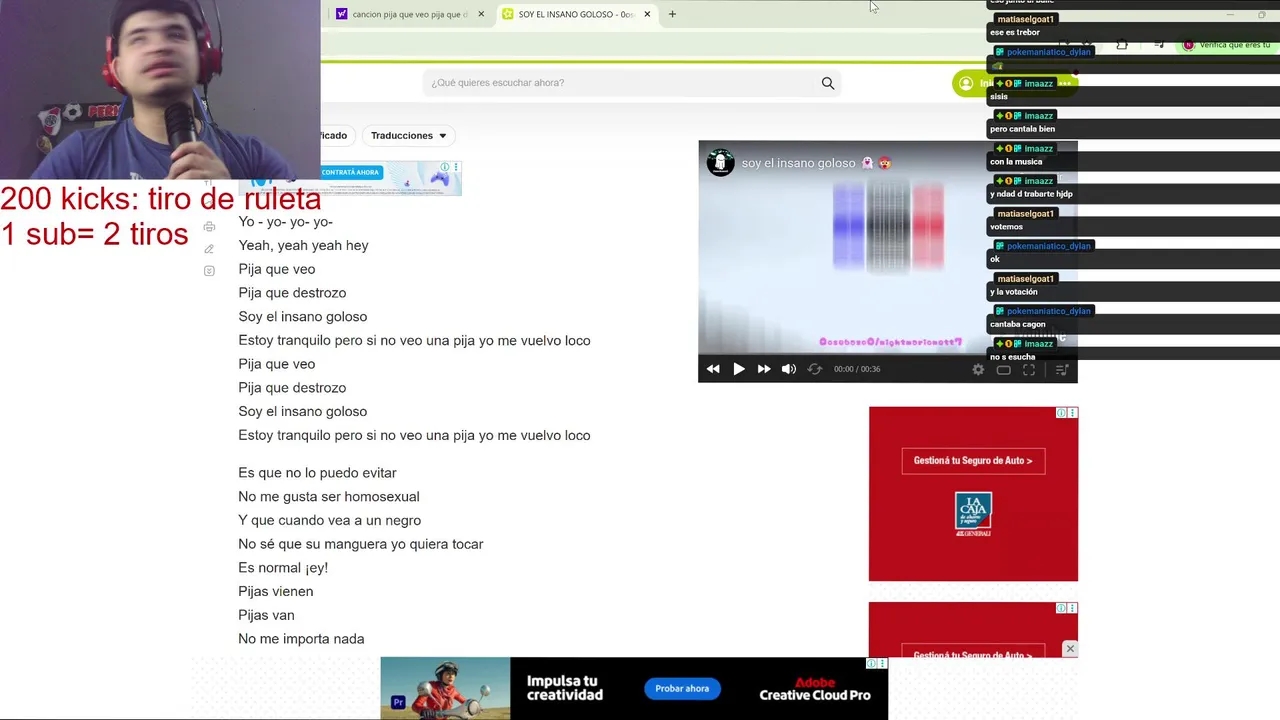The image size is (1280, 720).
Task: Open video player settings gear
Action: pyautogui.click(x=978, y=369)
